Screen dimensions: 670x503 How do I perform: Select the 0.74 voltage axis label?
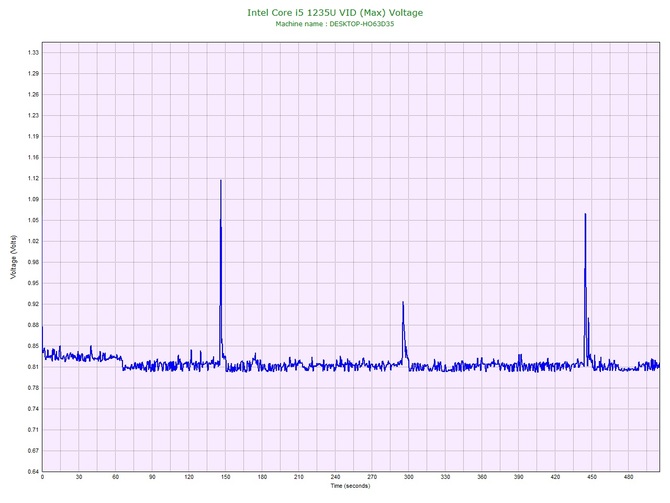click(33, 409)
